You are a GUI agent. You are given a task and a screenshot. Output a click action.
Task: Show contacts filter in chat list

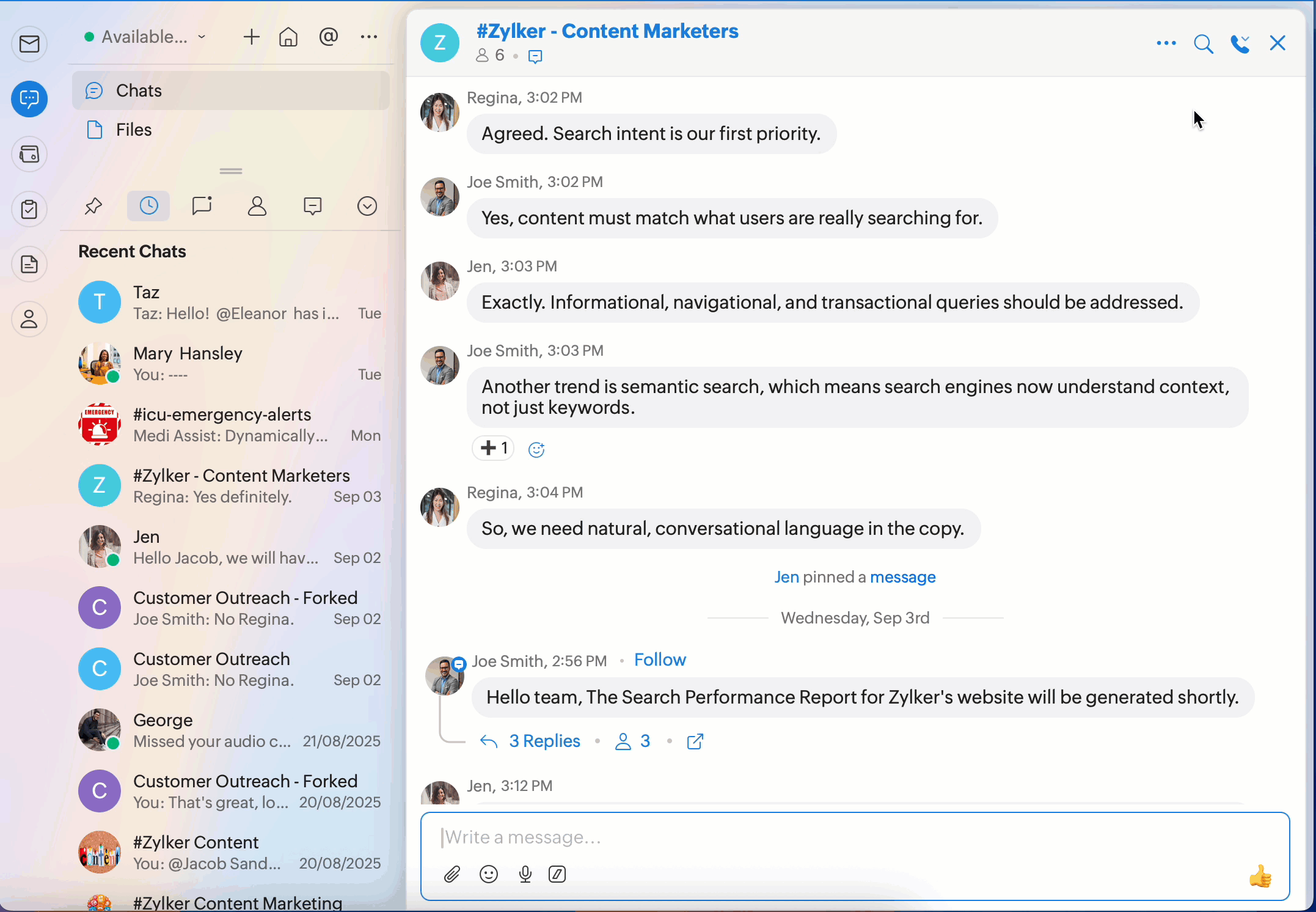coord(257,206)
